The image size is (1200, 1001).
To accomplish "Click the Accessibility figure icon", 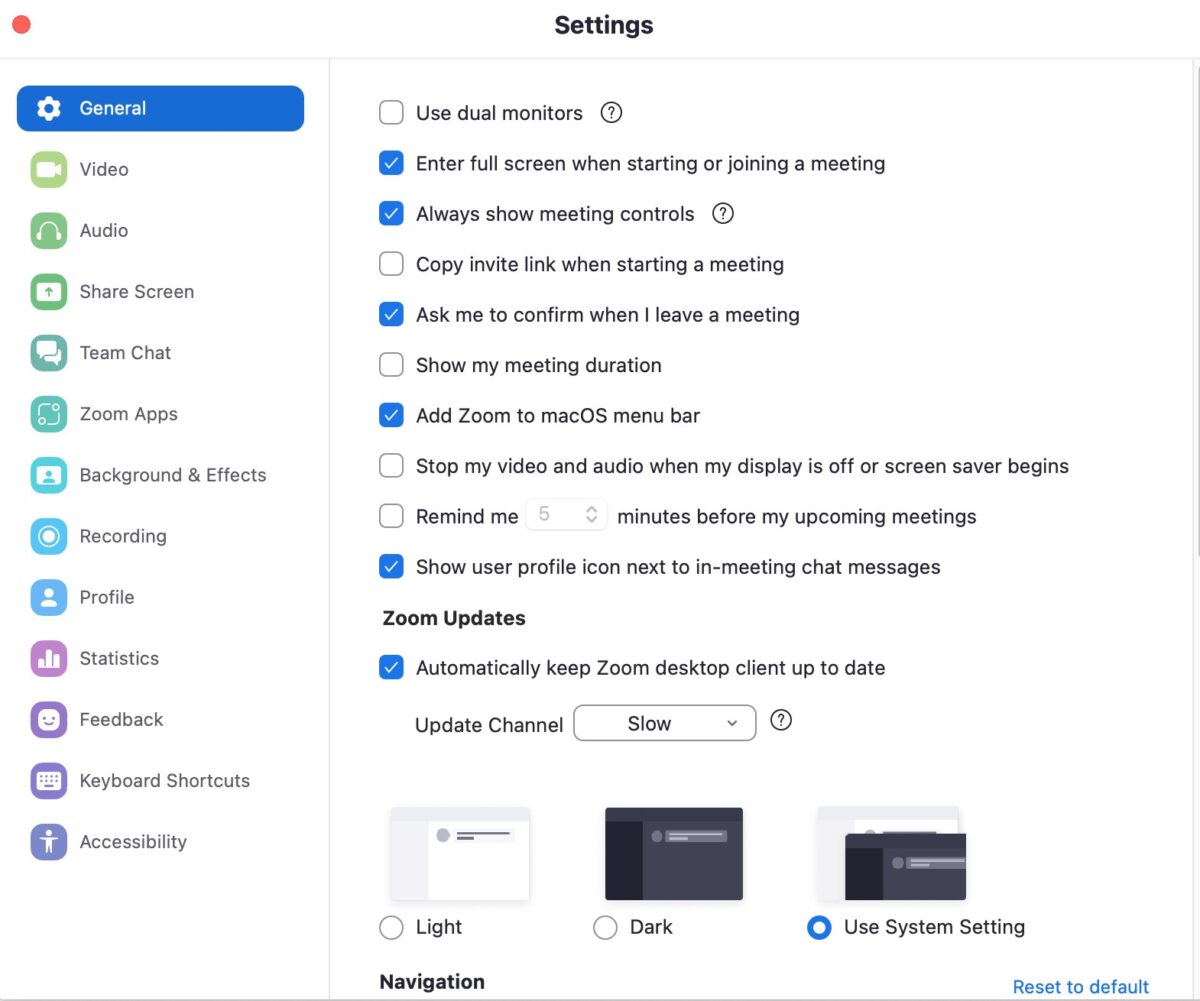I will (x=49, y=841).
